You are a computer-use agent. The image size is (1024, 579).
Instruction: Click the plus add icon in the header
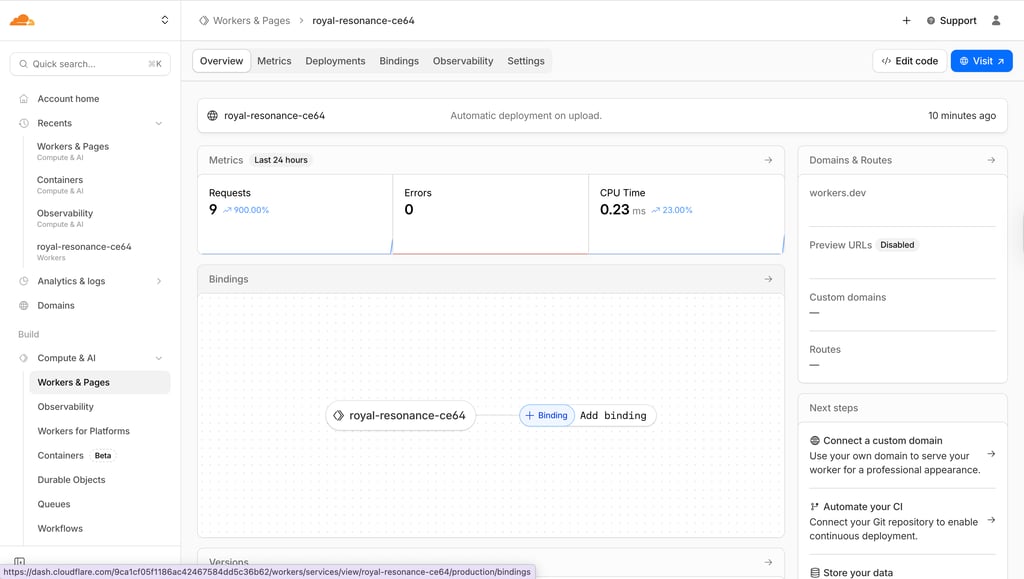pyautogui.click(x=906, y=21)
